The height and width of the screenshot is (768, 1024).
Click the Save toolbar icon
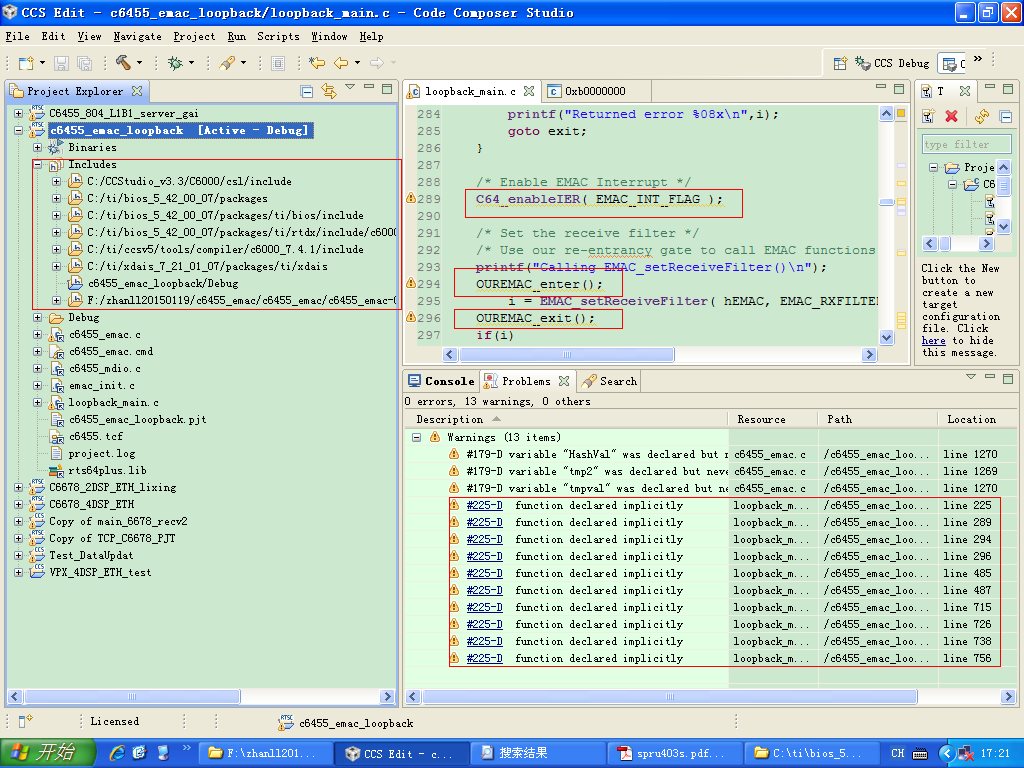(x=61, y=63)
